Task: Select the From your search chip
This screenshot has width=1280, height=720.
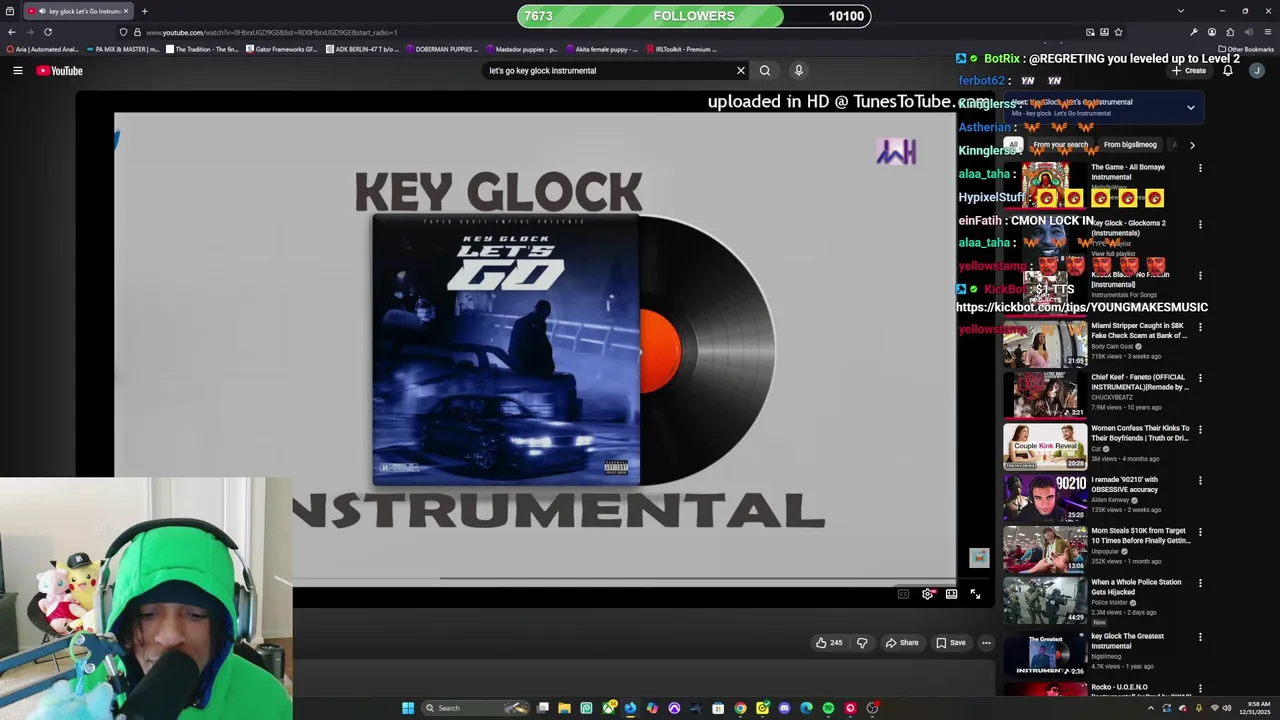Action: [x=1060, y=144]
